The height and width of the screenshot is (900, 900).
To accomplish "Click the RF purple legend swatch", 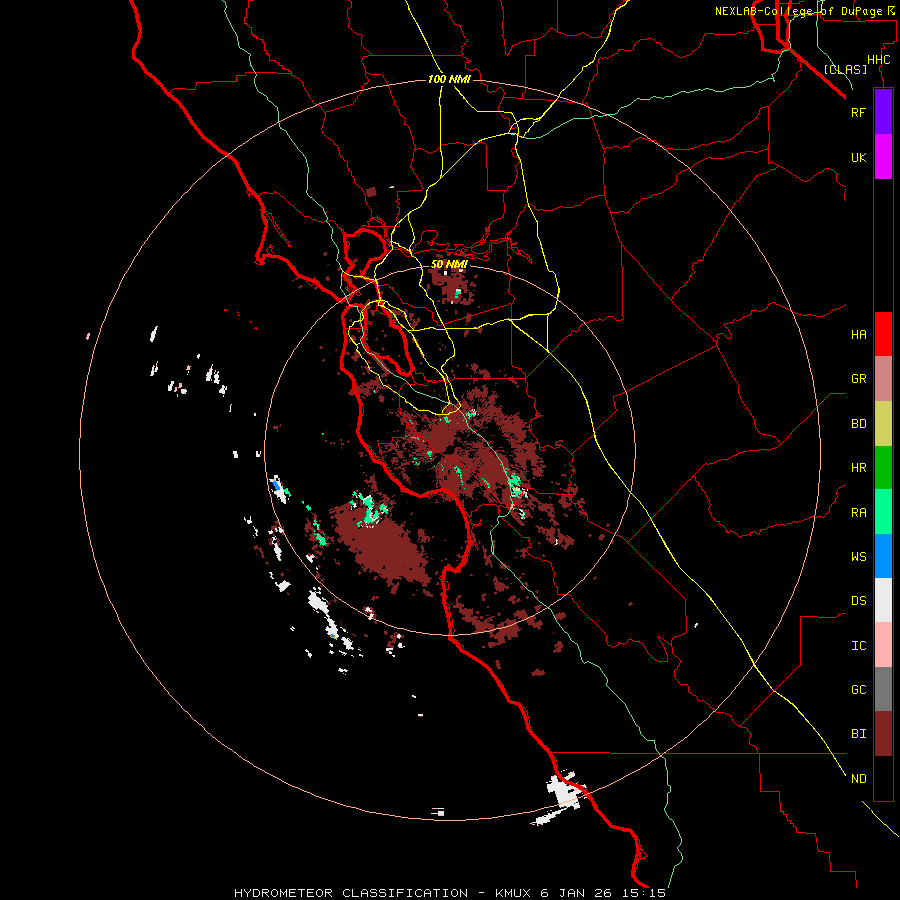I will [883, 112].
